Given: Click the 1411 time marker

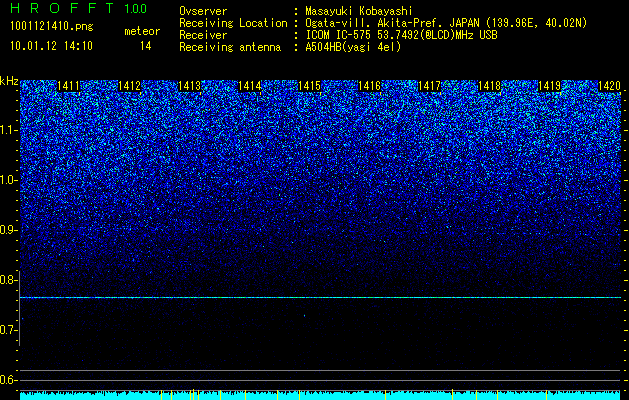Looking at the screenshot, I should (x=69, y=86).
